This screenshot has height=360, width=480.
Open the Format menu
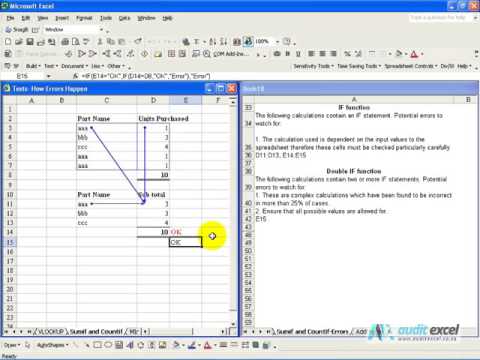tap(84, 18)
